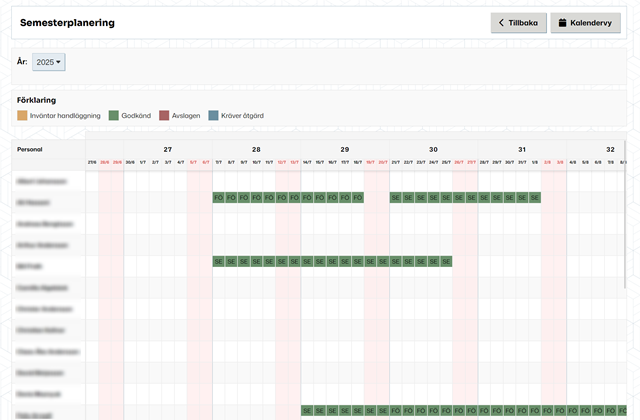
Task: Go back with the Tillbaka button
Action: coord(518,23)
